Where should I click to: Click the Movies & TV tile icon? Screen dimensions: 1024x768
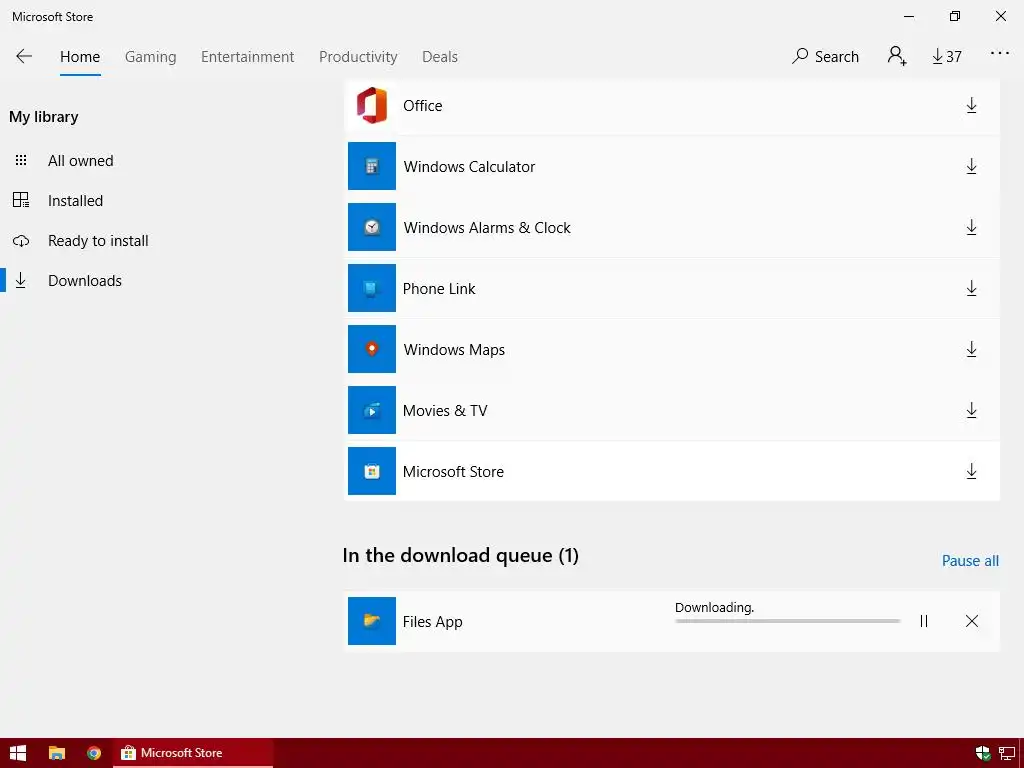[x=372, y=410]
